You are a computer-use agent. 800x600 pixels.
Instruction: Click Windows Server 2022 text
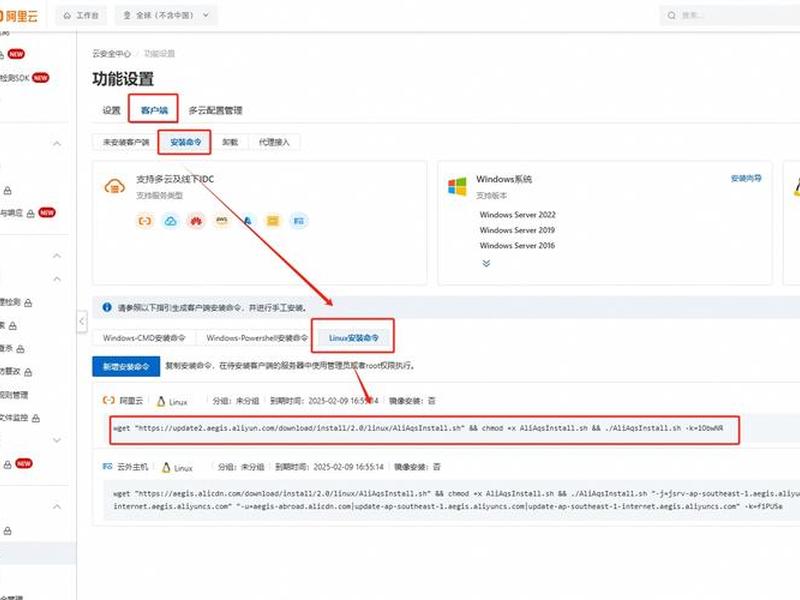coord(517,215)
